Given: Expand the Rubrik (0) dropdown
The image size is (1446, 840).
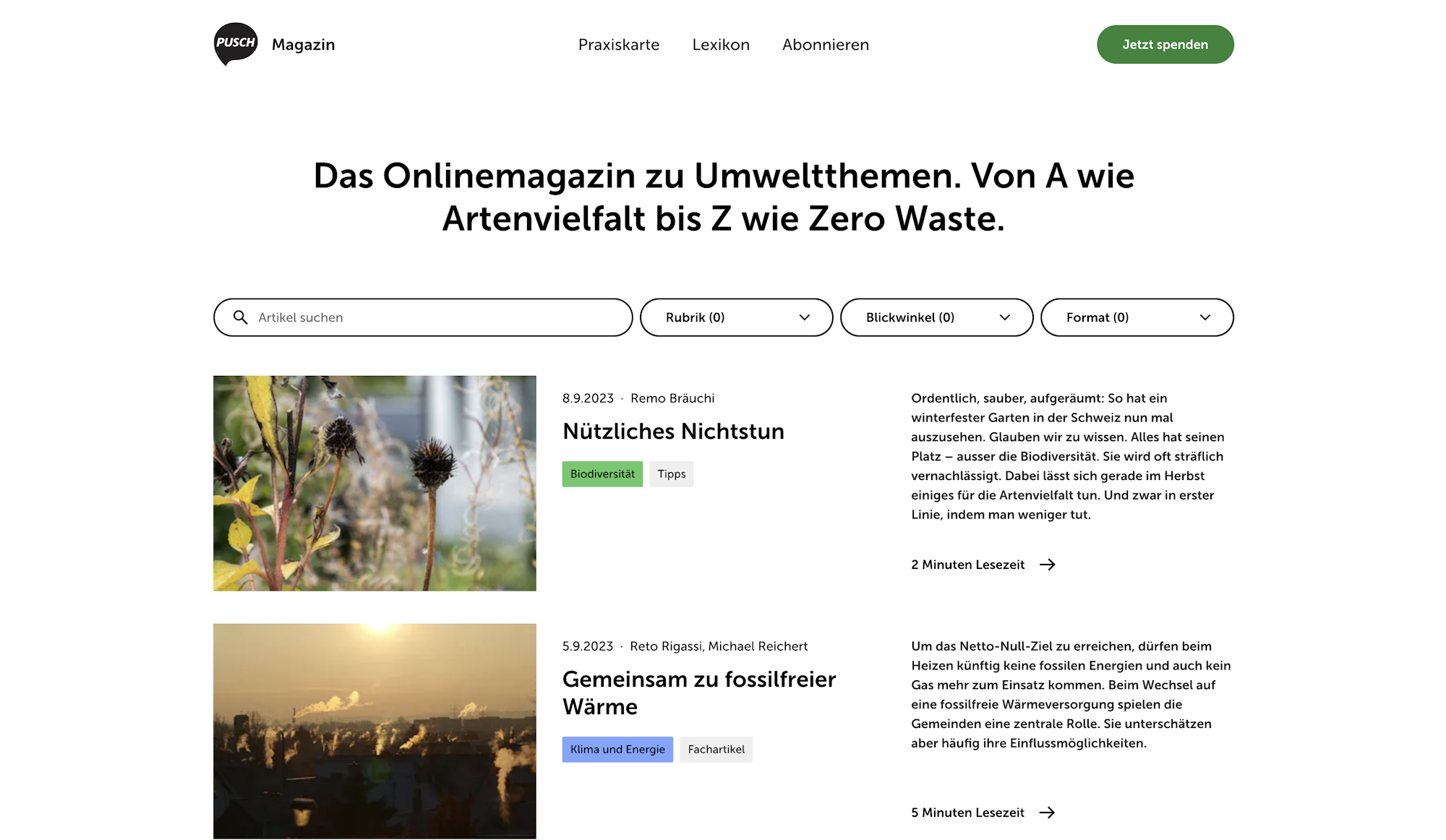Looking at the screenshot, I should point(736,317).
